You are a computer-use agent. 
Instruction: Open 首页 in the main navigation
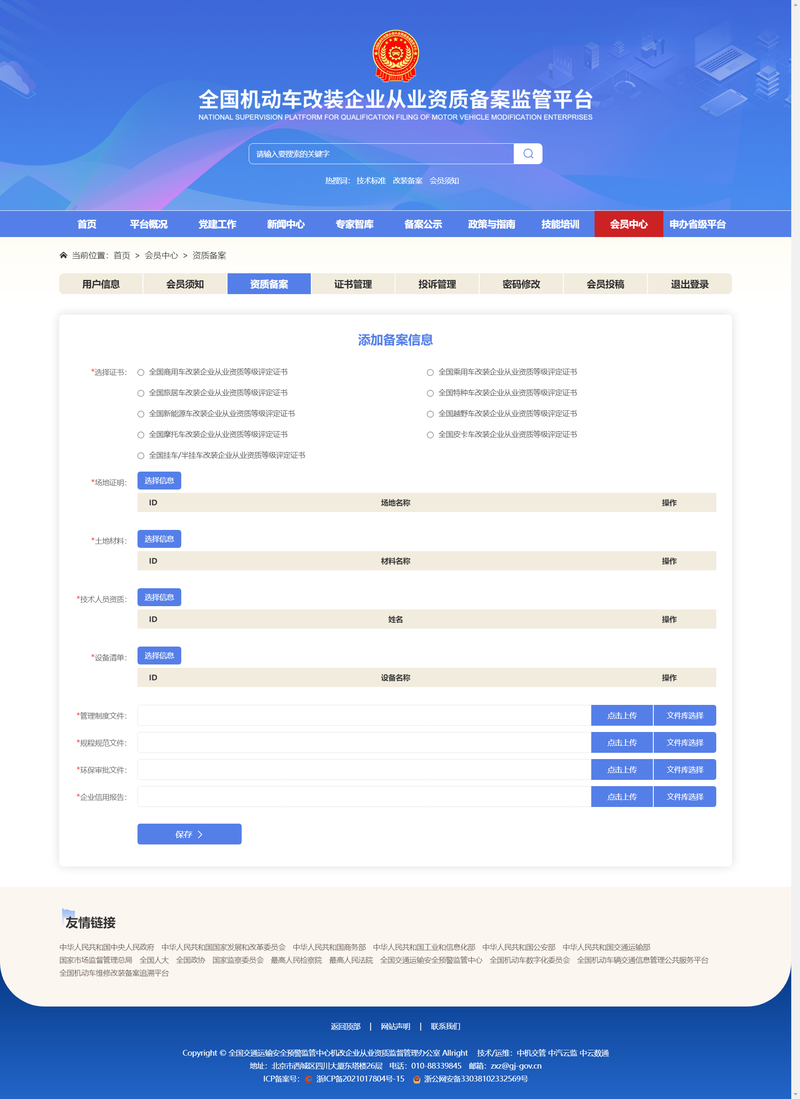pos(87,224)
